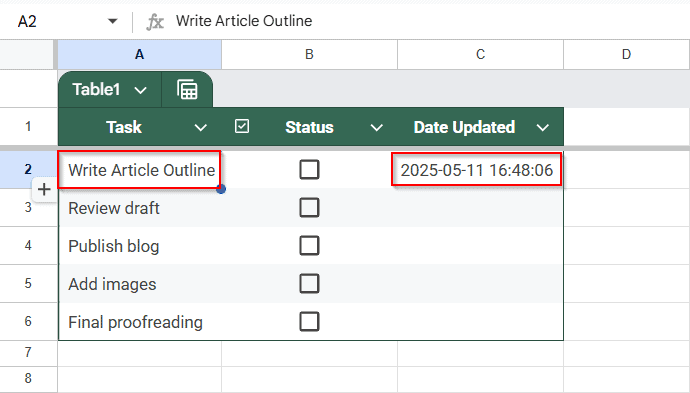Select column A header
The image size is (690, 393).
pyautogui.click(x=139, y=54)
